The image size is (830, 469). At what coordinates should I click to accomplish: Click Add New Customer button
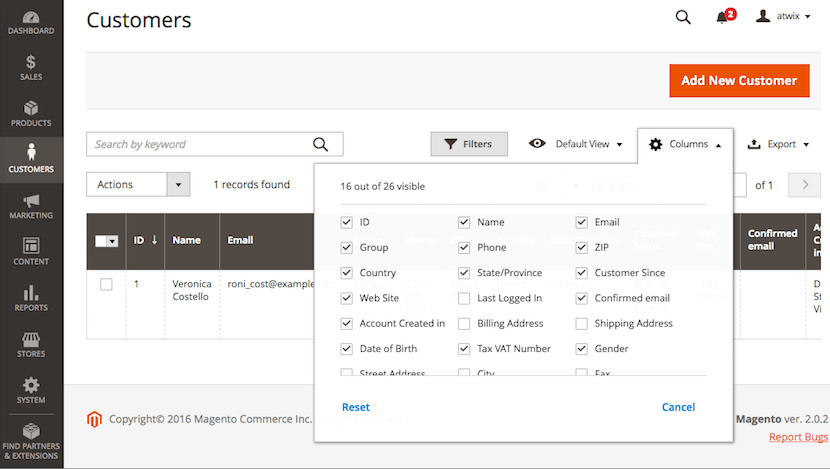click(x=739, y=80)
